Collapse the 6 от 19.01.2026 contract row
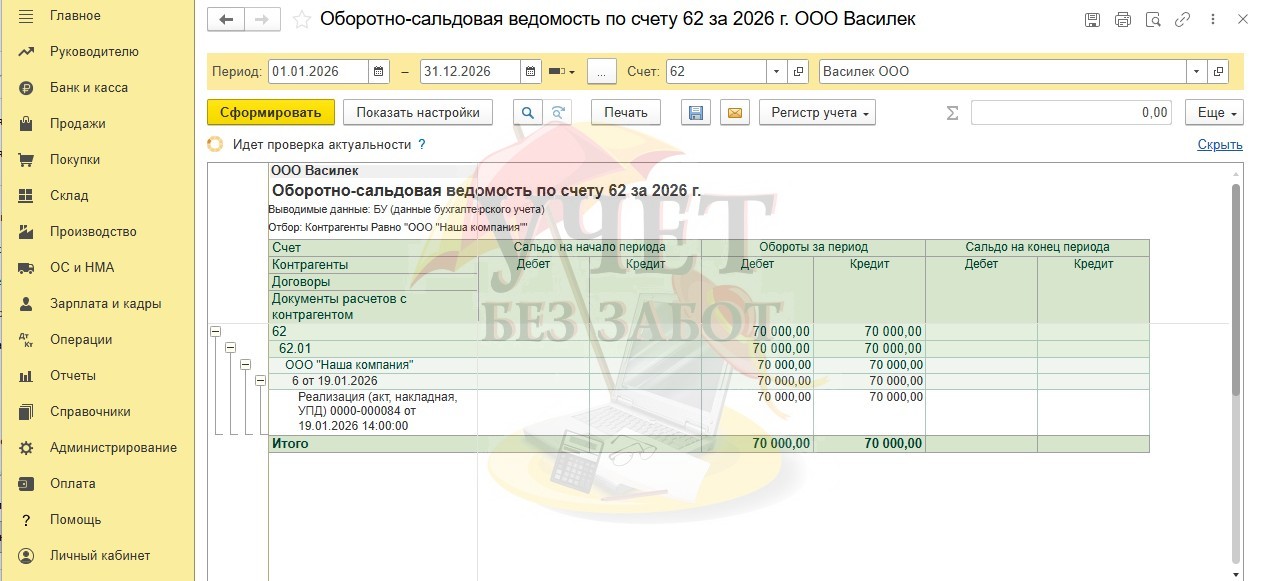This screenshot has width=1263, height=581. pyautogui.click(x=260, y=380)
